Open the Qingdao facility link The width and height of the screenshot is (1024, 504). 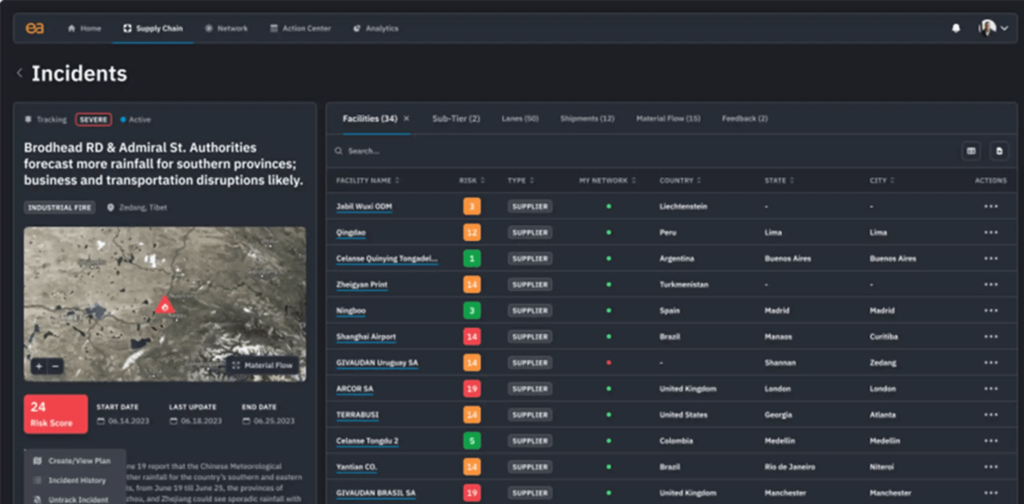(351, 232)
